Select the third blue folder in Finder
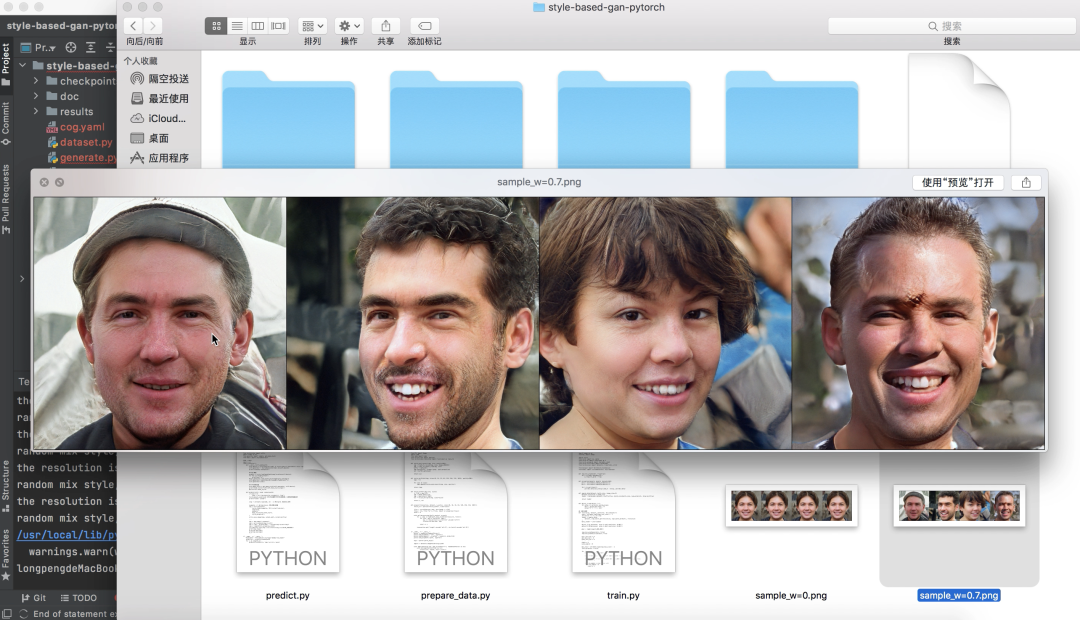 point(624,119)
